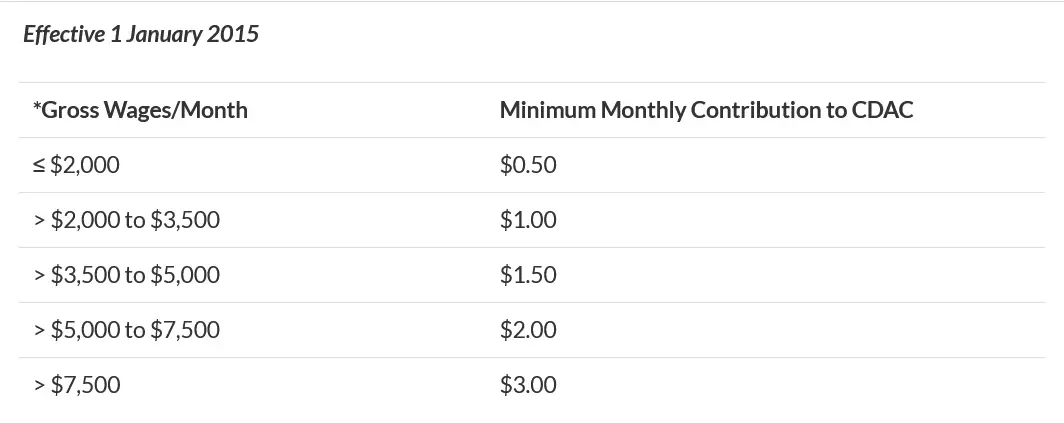1064x423 pixels.
Task: Select the '*Gross Wages/Month' column header
Action: 140,110
